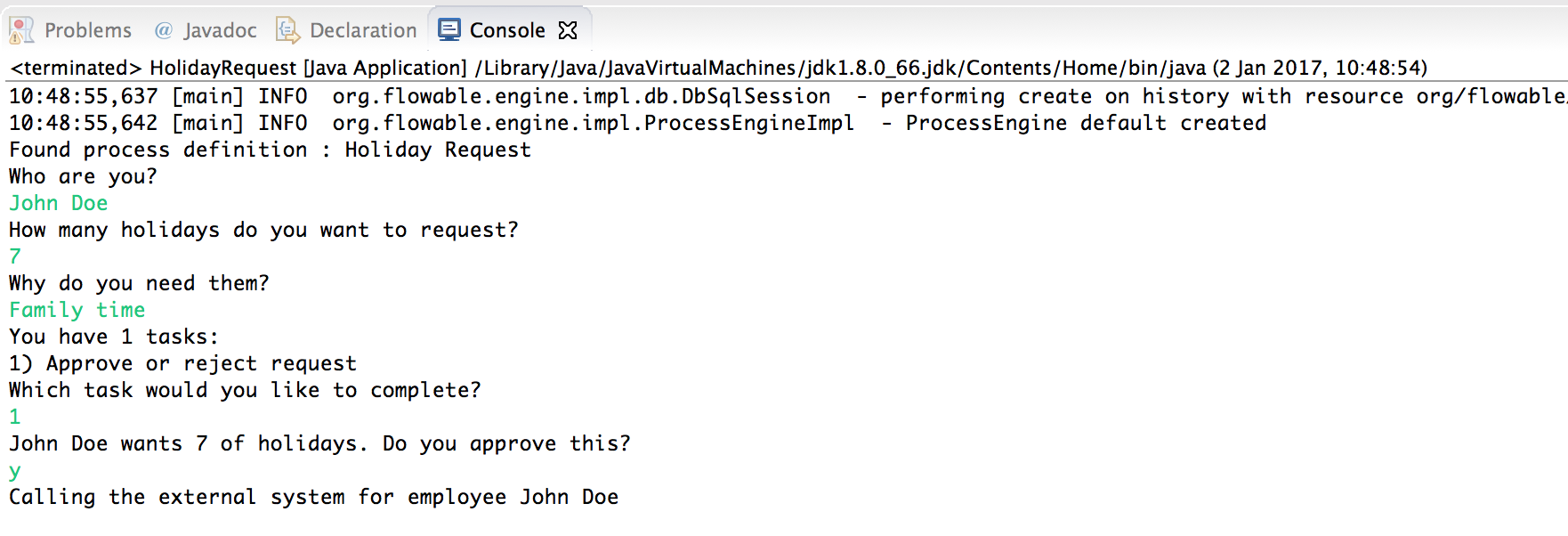Click the Approve or reject request line

[x=182, y=362]
